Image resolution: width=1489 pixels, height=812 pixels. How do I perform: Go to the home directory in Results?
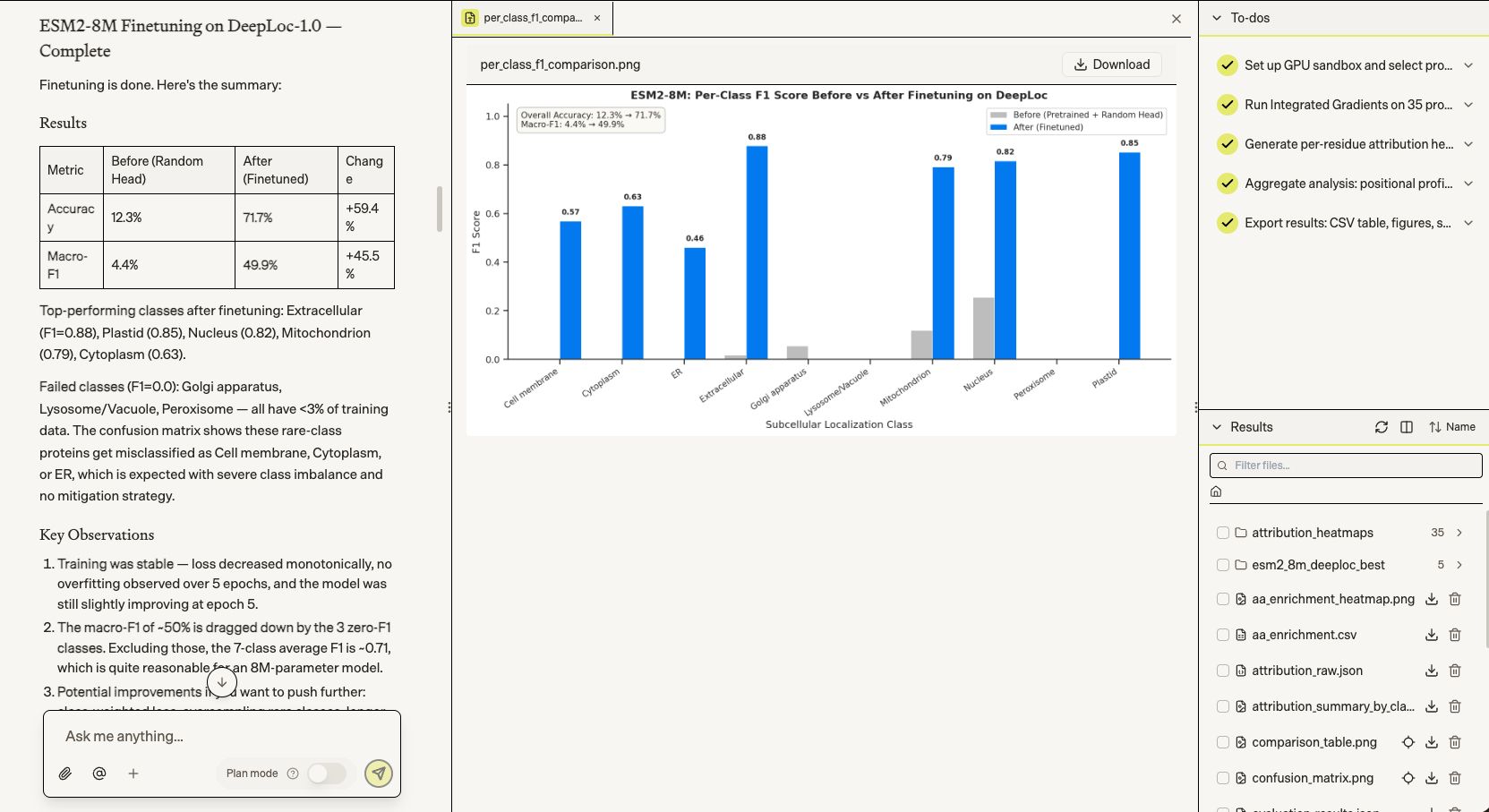tap(1216, 491)
